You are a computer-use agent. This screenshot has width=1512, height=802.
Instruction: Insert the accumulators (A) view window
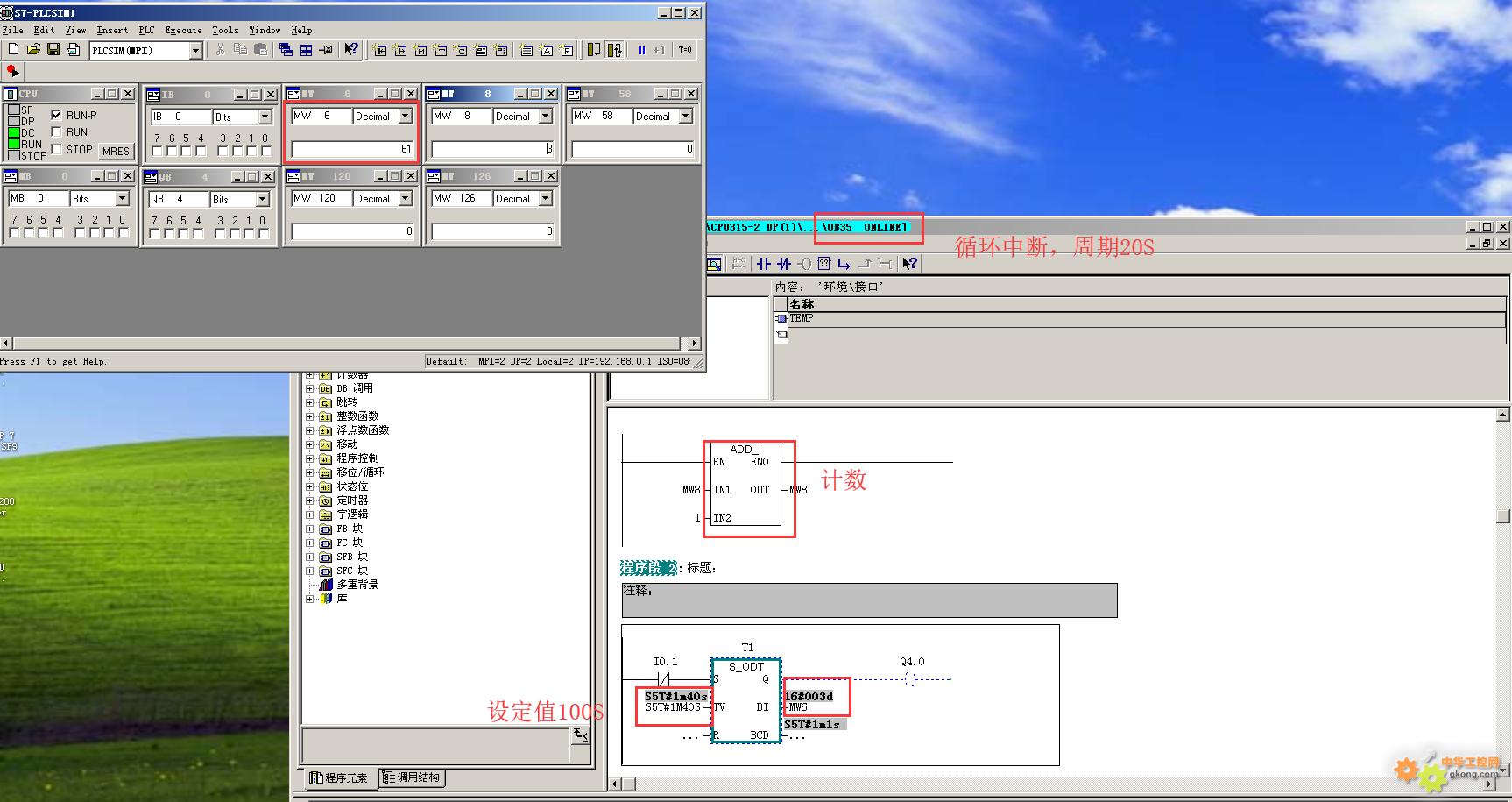pos(547,50)
